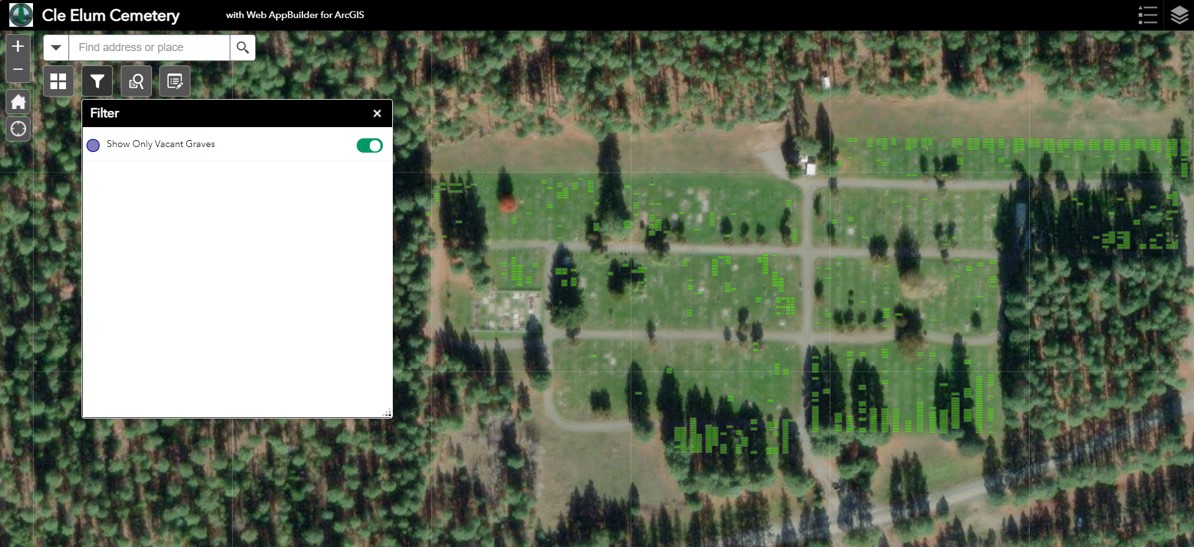Open the layer list stack icon
This screenshot has height=547, width=1194.
coord(1179,15)
